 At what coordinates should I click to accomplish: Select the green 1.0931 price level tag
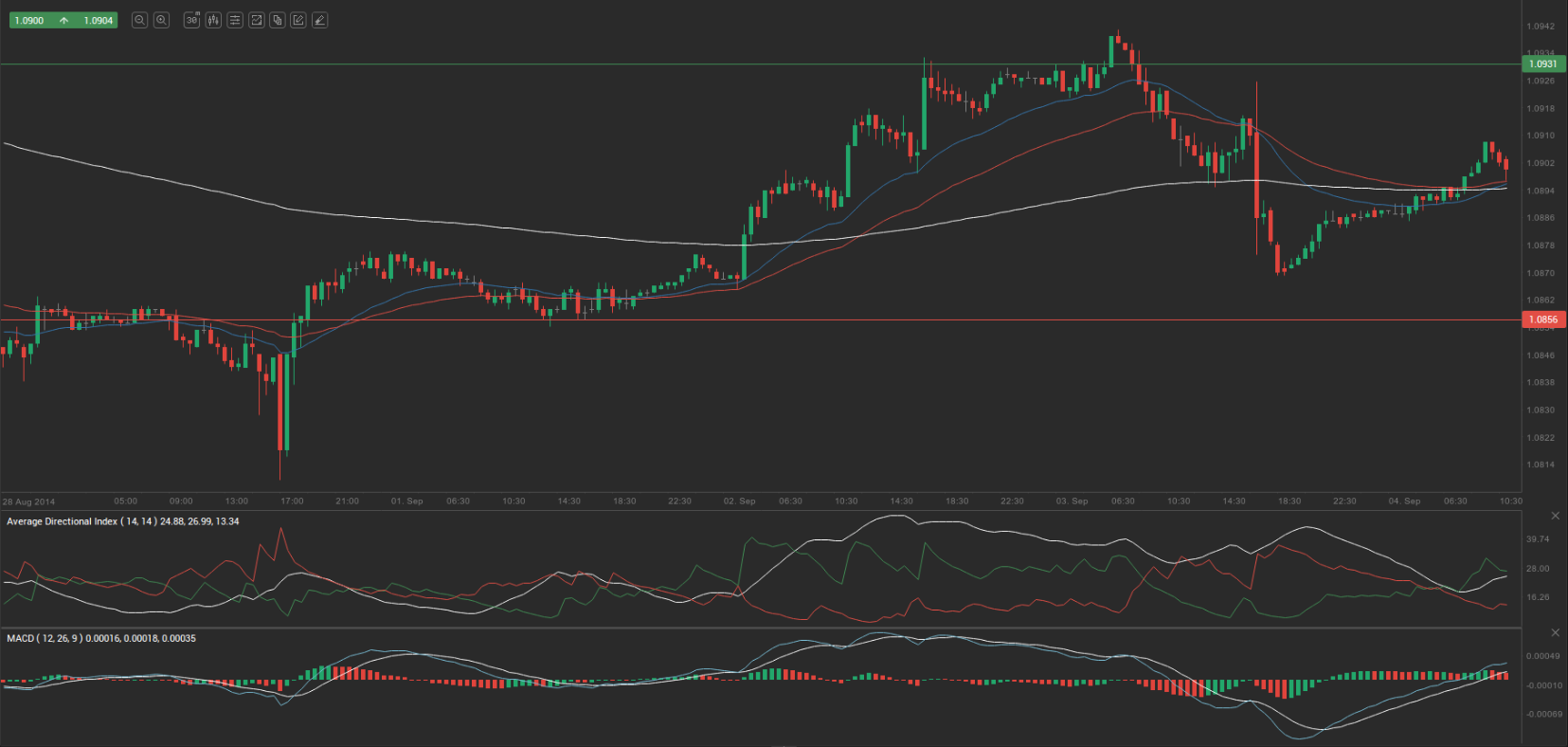coord(1543,64)
